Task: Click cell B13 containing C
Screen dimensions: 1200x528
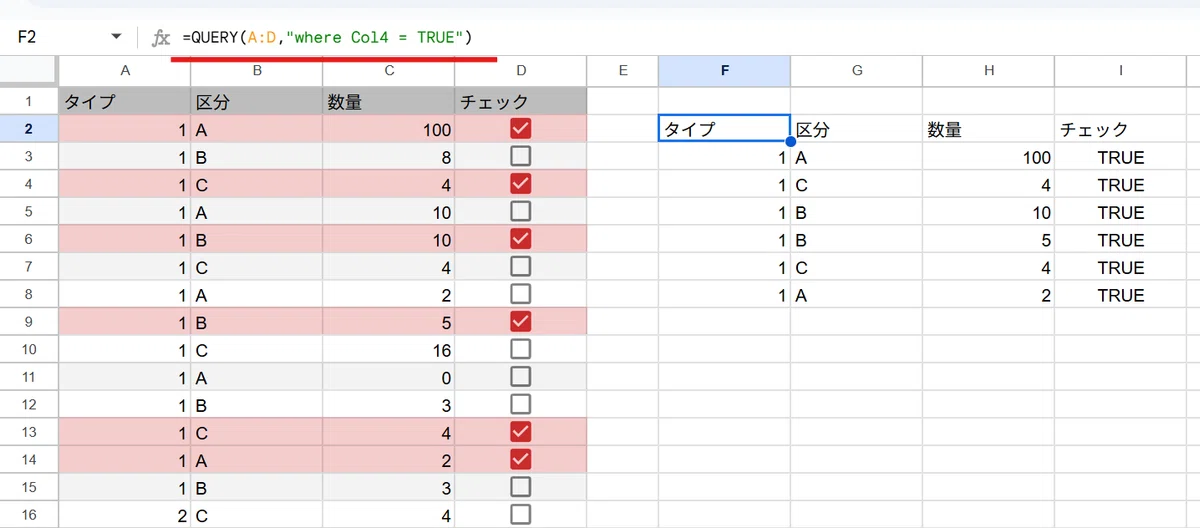Action: [257, 431]
